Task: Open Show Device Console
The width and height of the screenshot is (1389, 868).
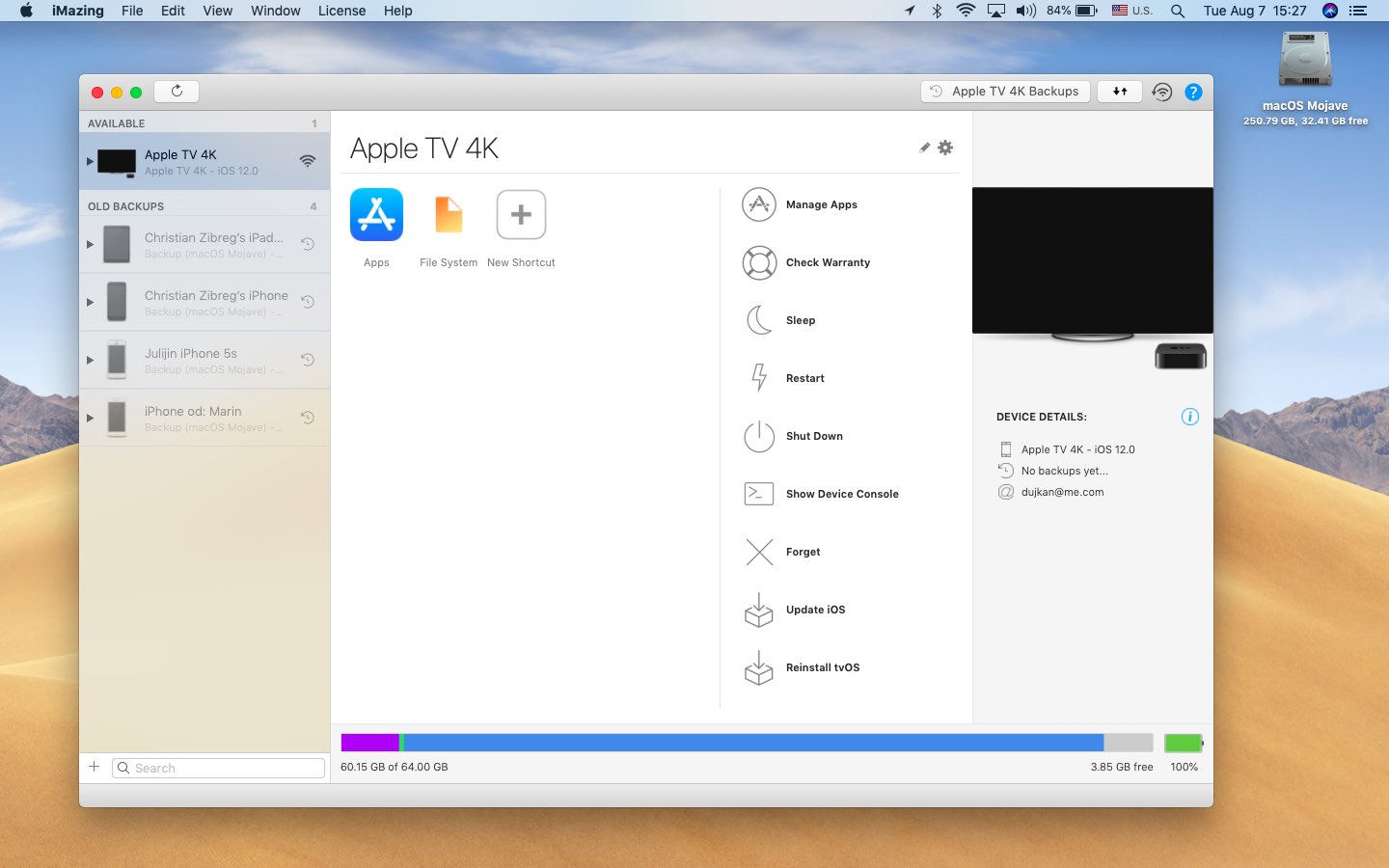Action: [x=841, y=494]
